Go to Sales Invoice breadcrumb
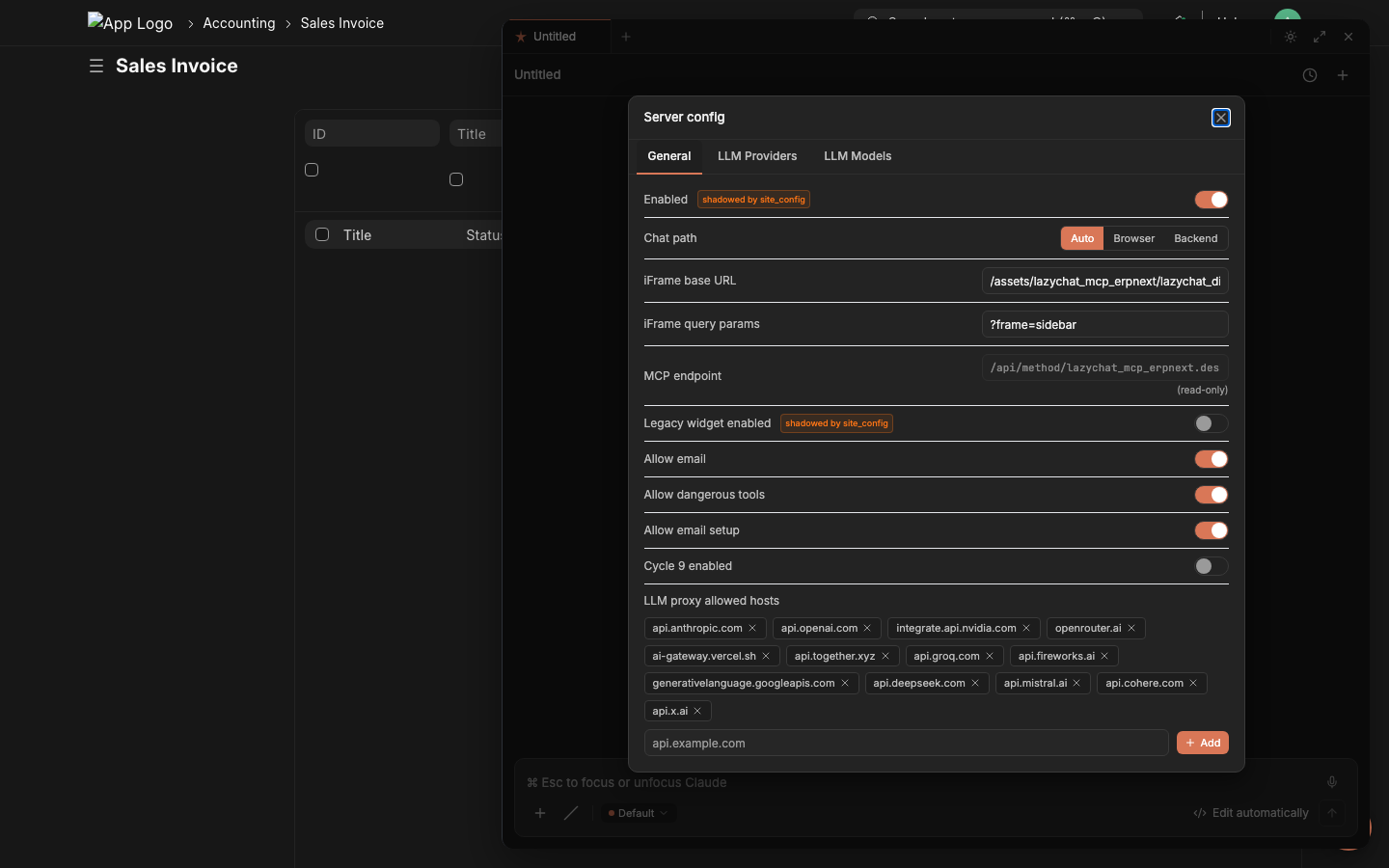This screenshot has width=1389, height=868. [342, 23]
